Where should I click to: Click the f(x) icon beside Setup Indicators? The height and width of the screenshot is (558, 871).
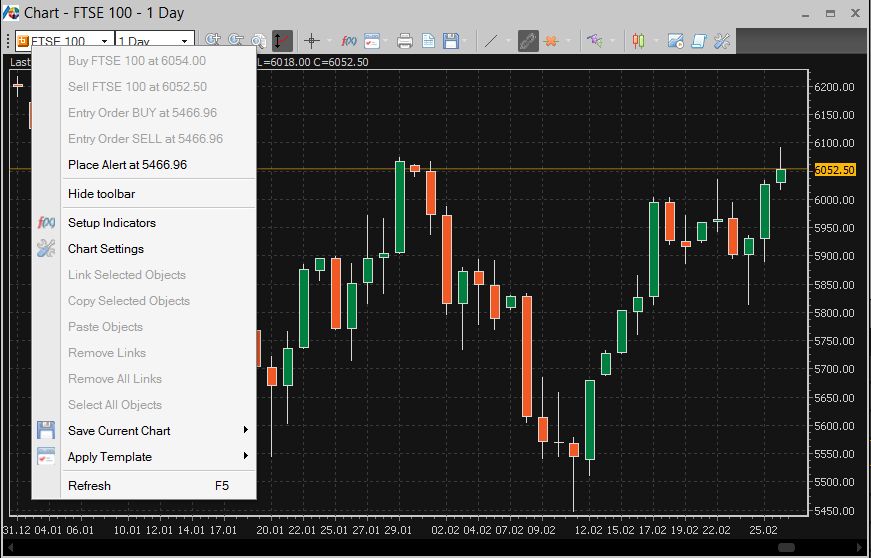point(46,223)
